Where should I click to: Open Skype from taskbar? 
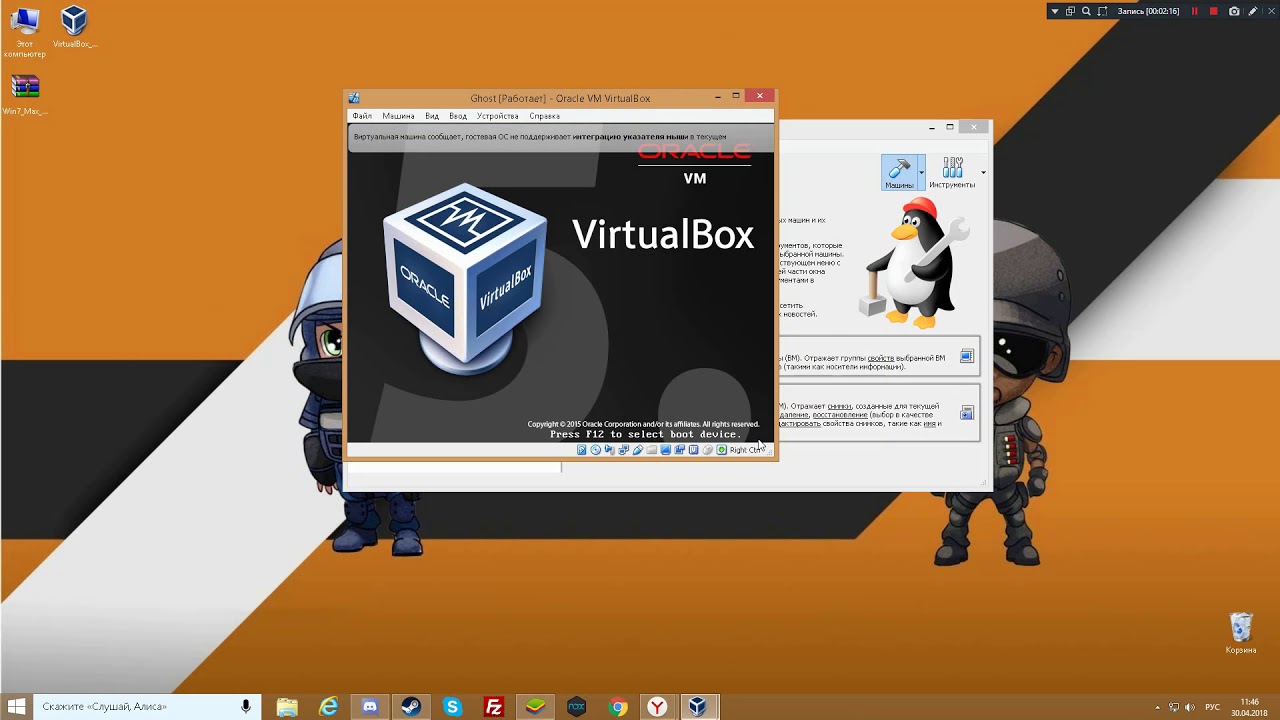click(x=452, y=707)
